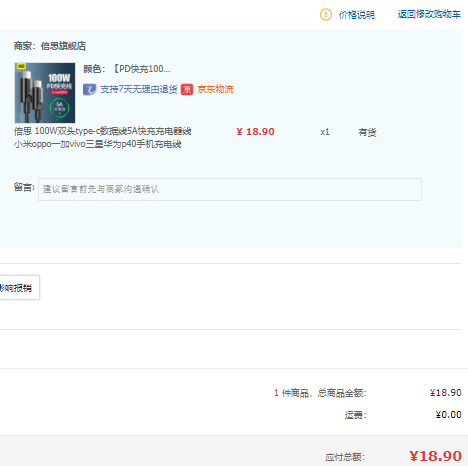
Task: Click the 颜色【PD快充100... option text
Action: coord(126,69)
